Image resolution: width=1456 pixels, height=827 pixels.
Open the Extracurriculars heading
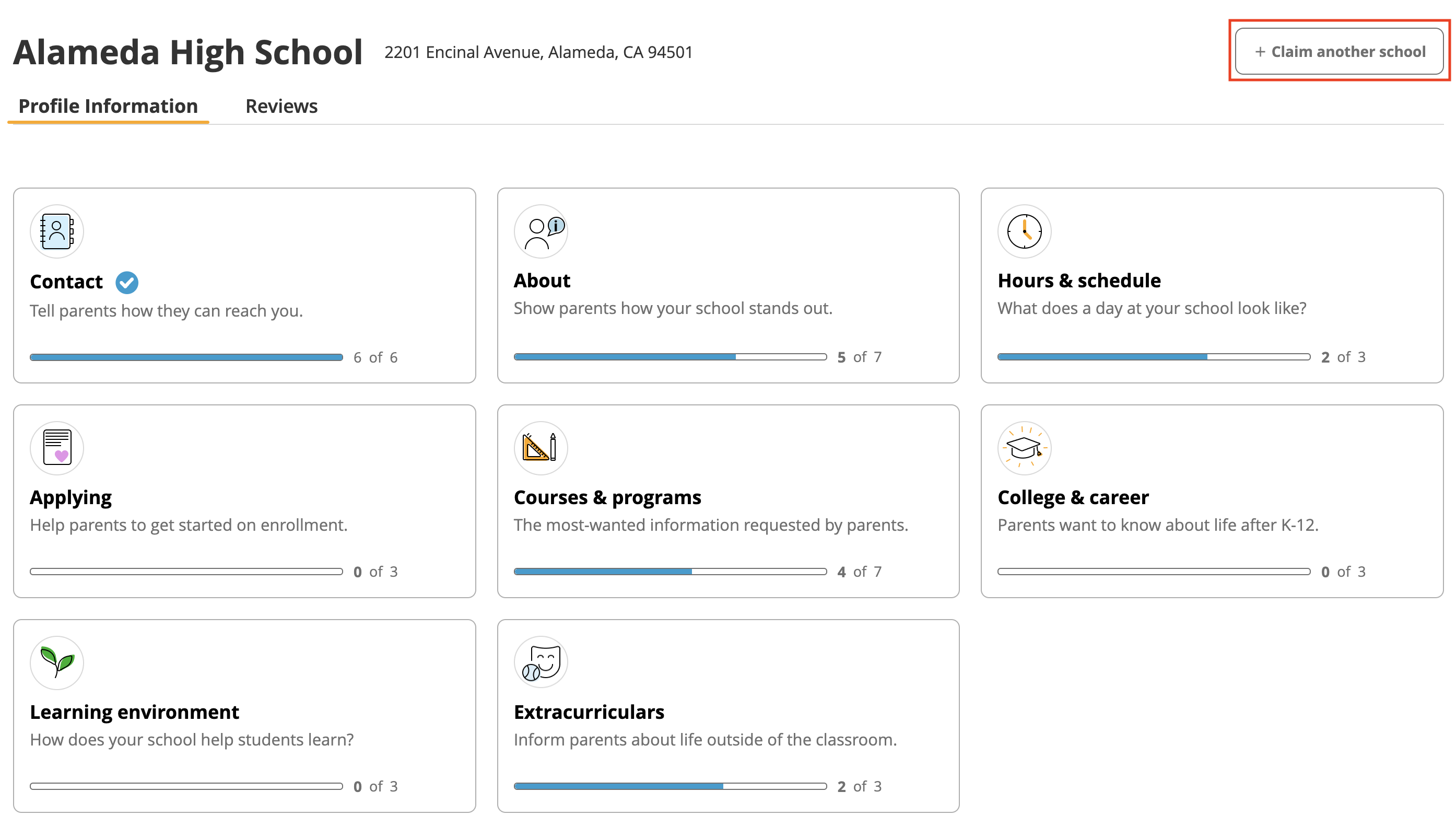pos(589,712)
